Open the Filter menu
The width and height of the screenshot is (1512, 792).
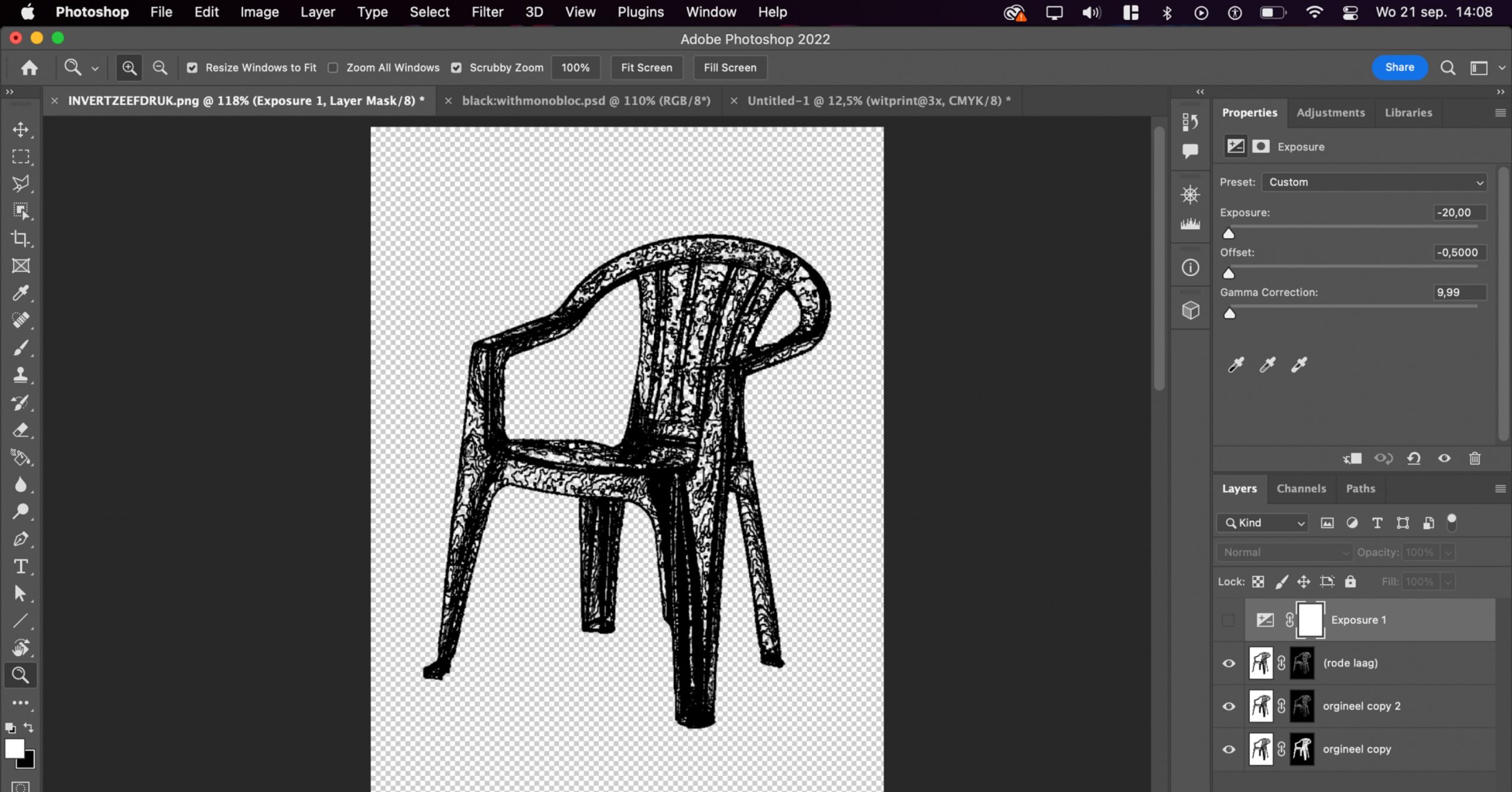coord(487,12)
